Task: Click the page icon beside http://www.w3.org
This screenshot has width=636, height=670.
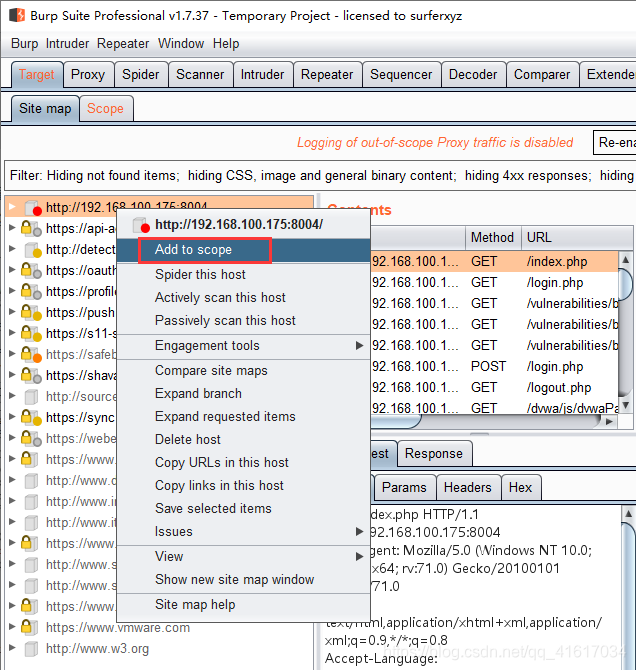Action: [x=31, y=648]
